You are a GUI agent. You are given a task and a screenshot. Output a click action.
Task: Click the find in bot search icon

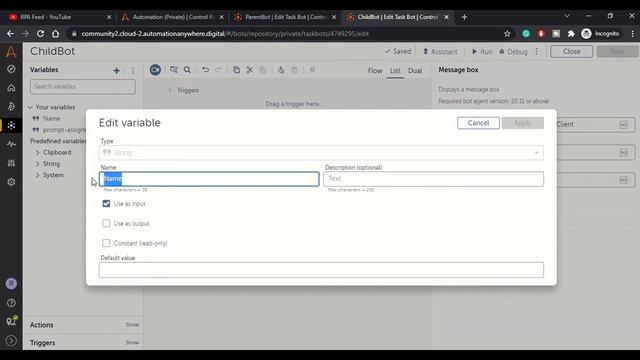[x=187, y=70]
